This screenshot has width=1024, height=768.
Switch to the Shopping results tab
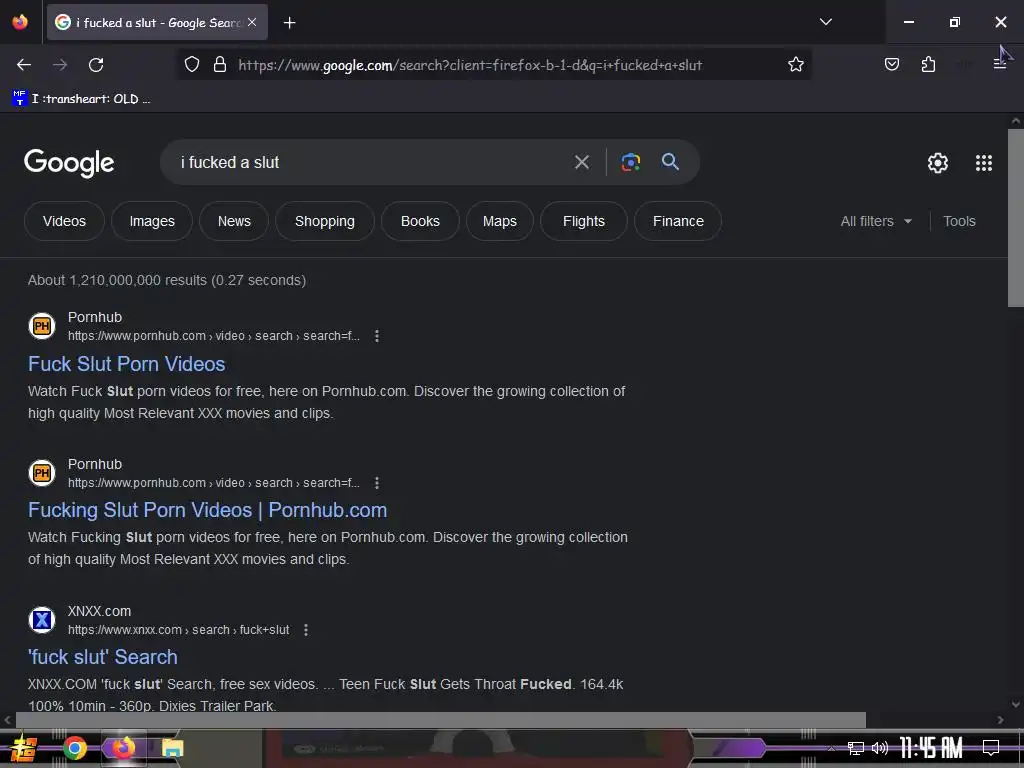pyautogui.click(x=325, y=221)
